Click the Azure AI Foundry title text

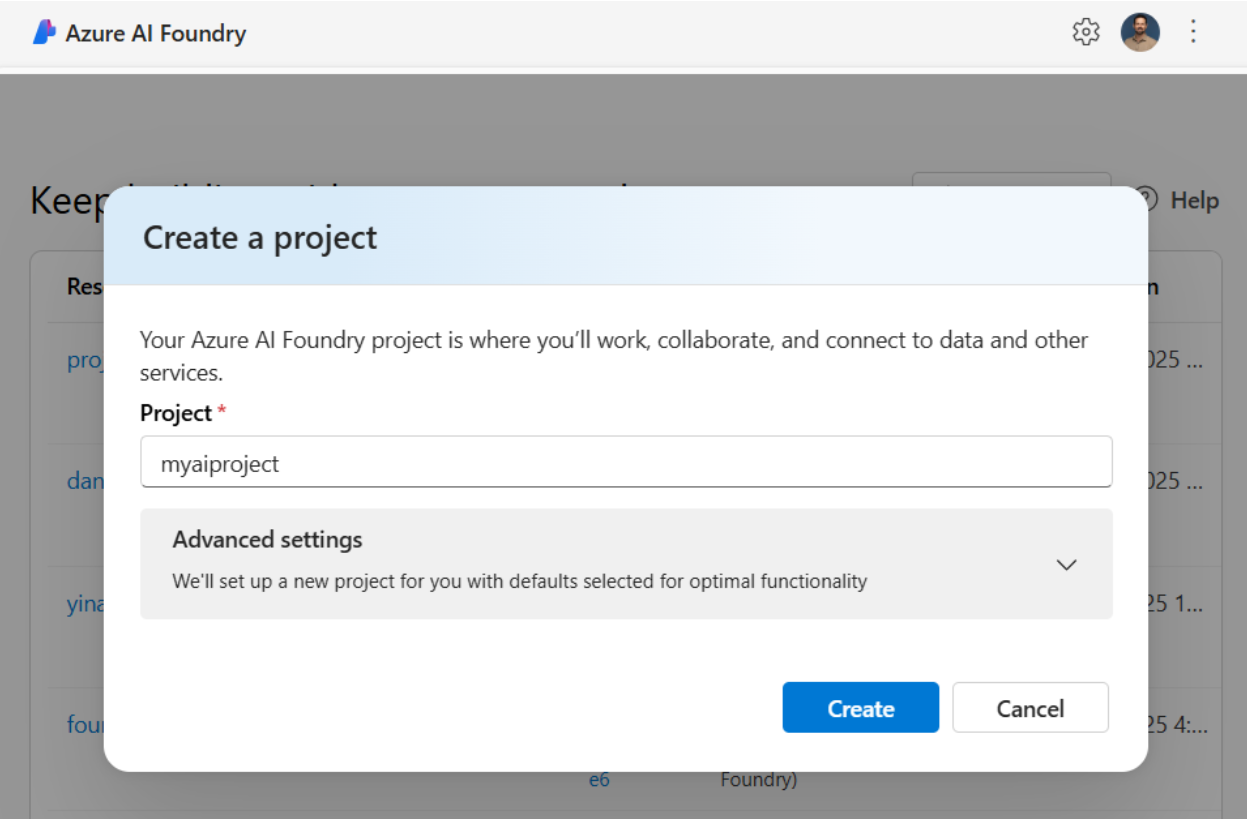[x=156, y=33]
